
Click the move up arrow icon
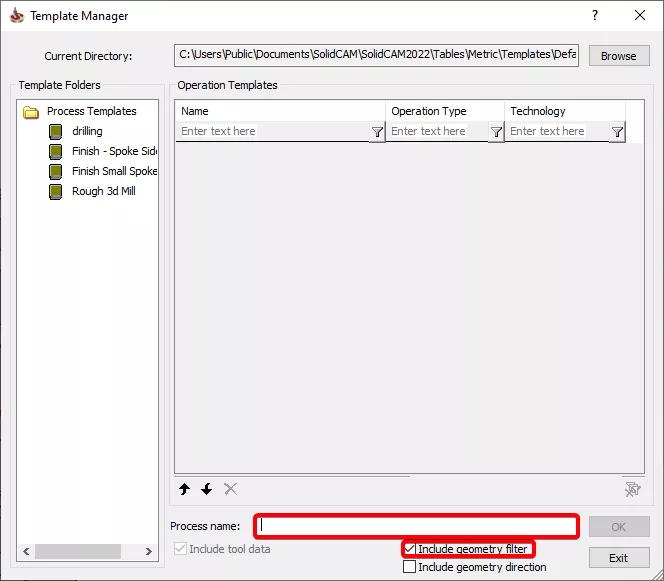(185, 489)
